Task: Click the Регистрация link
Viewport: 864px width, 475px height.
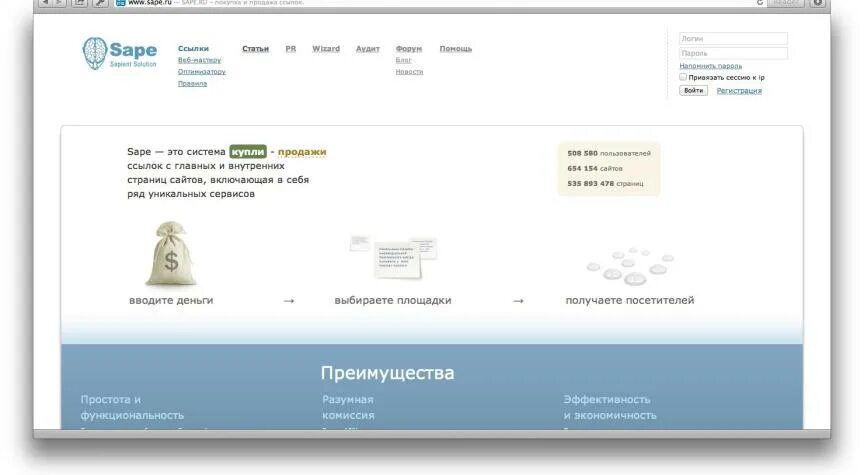Action: pyautogui.click(x=739, y=90)
